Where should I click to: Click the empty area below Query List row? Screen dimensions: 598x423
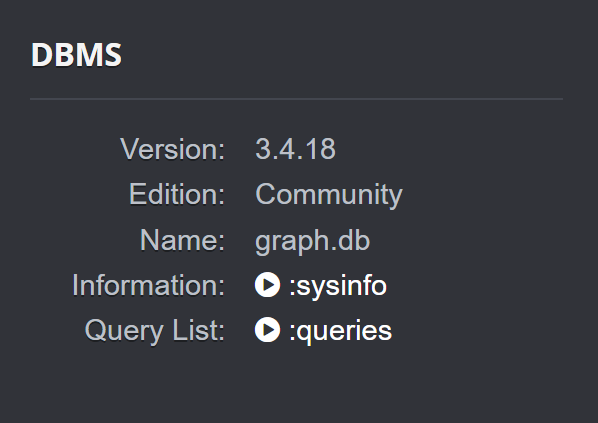(296, 381)
